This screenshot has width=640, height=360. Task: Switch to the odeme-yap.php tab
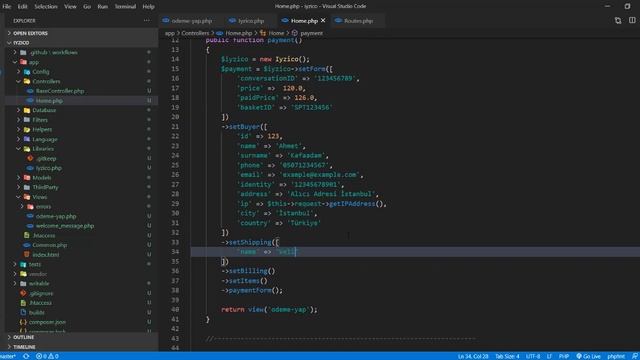(x=191, y=20)
